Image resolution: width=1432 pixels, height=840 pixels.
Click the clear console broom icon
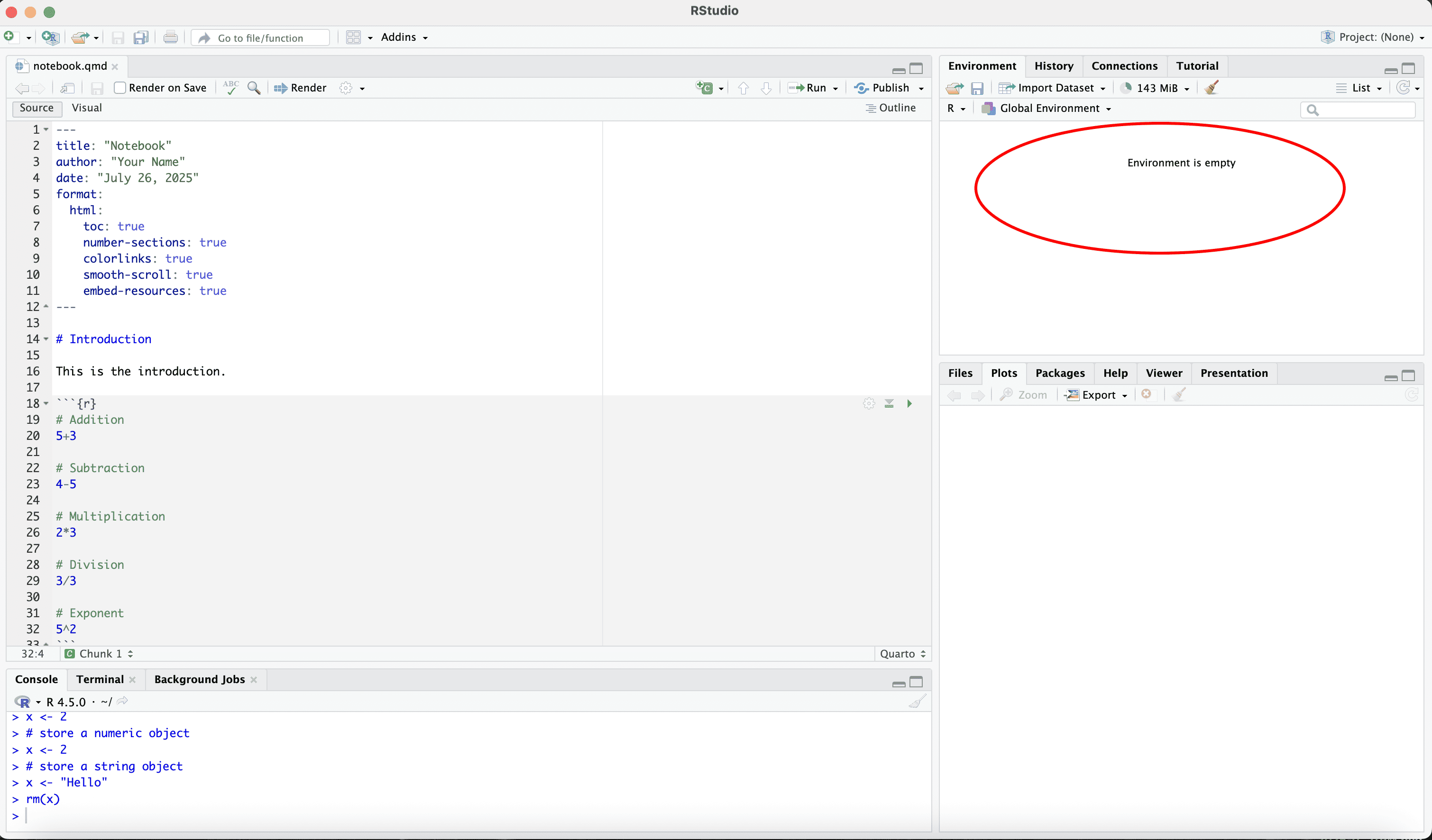(917, 702)
